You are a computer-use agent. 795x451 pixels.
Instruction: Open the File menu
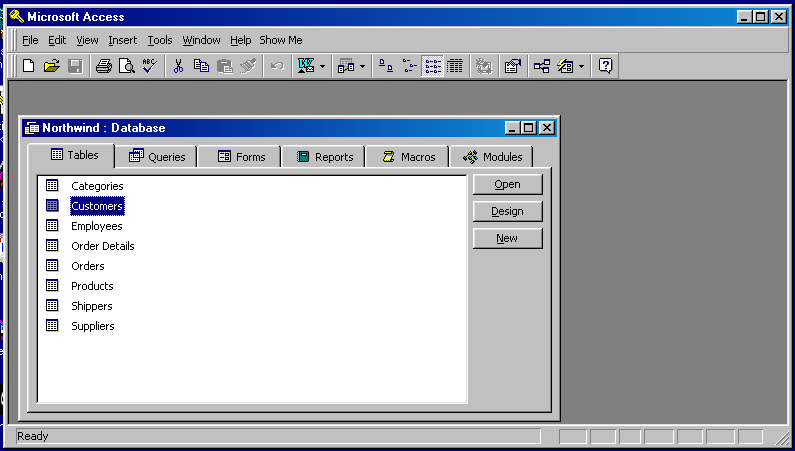(30, 40)
